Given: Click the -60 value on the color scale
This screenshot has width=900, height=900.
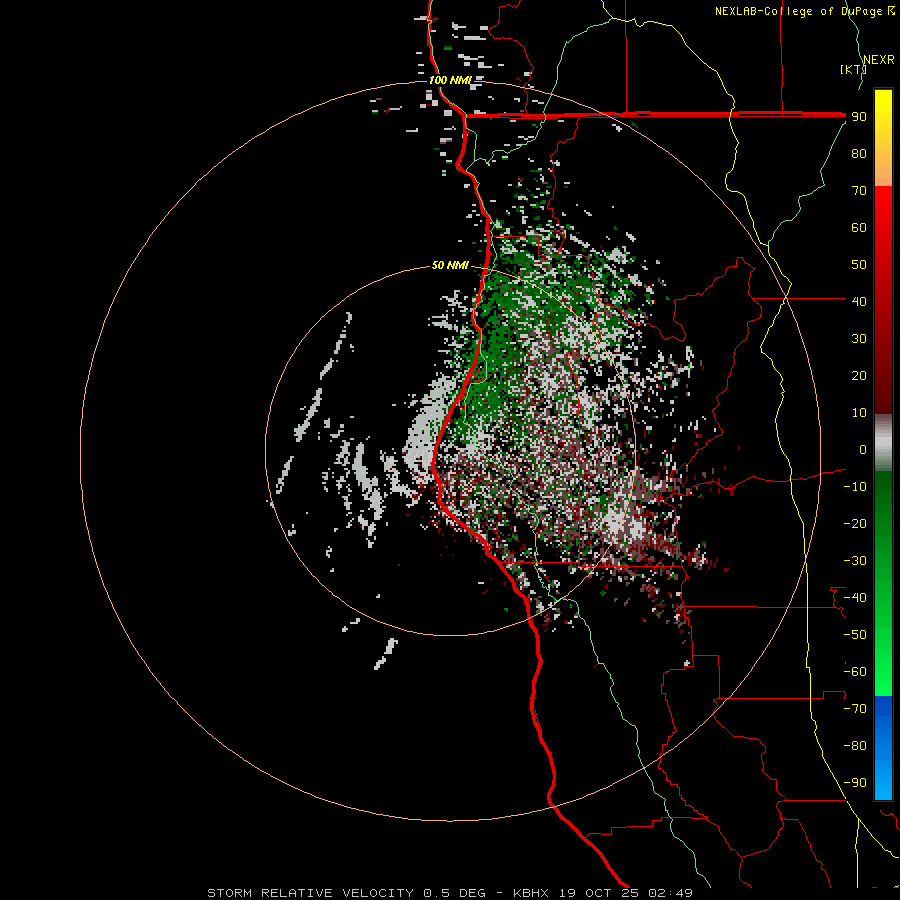Looking at the screenshot, I should coord(855,672).
